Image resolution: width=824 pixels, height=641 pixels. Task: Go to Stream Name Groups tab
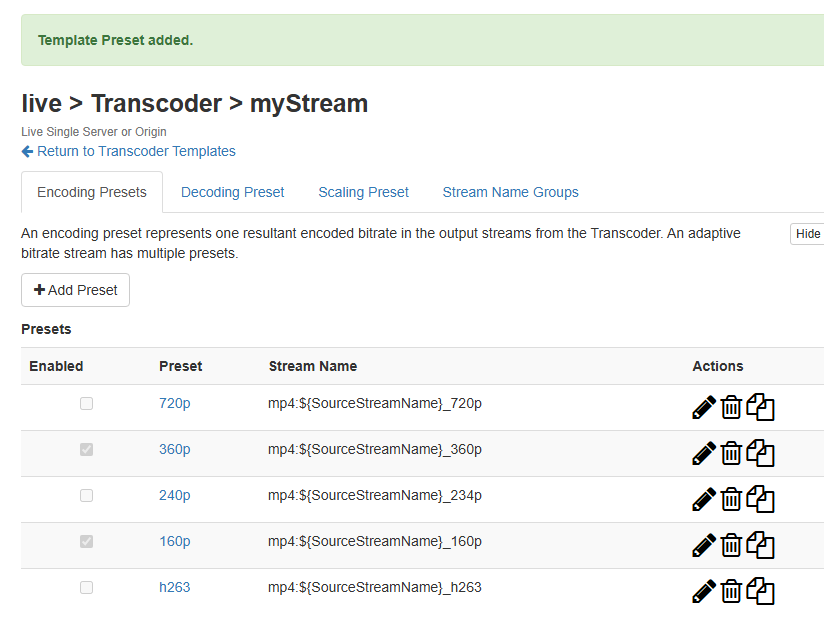pos(510,192)
